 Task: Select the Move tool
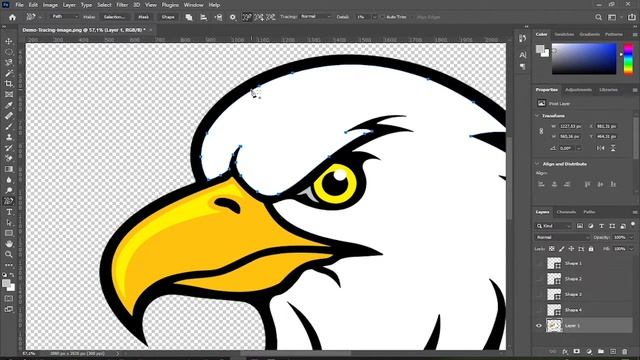(x=9, y=41)
